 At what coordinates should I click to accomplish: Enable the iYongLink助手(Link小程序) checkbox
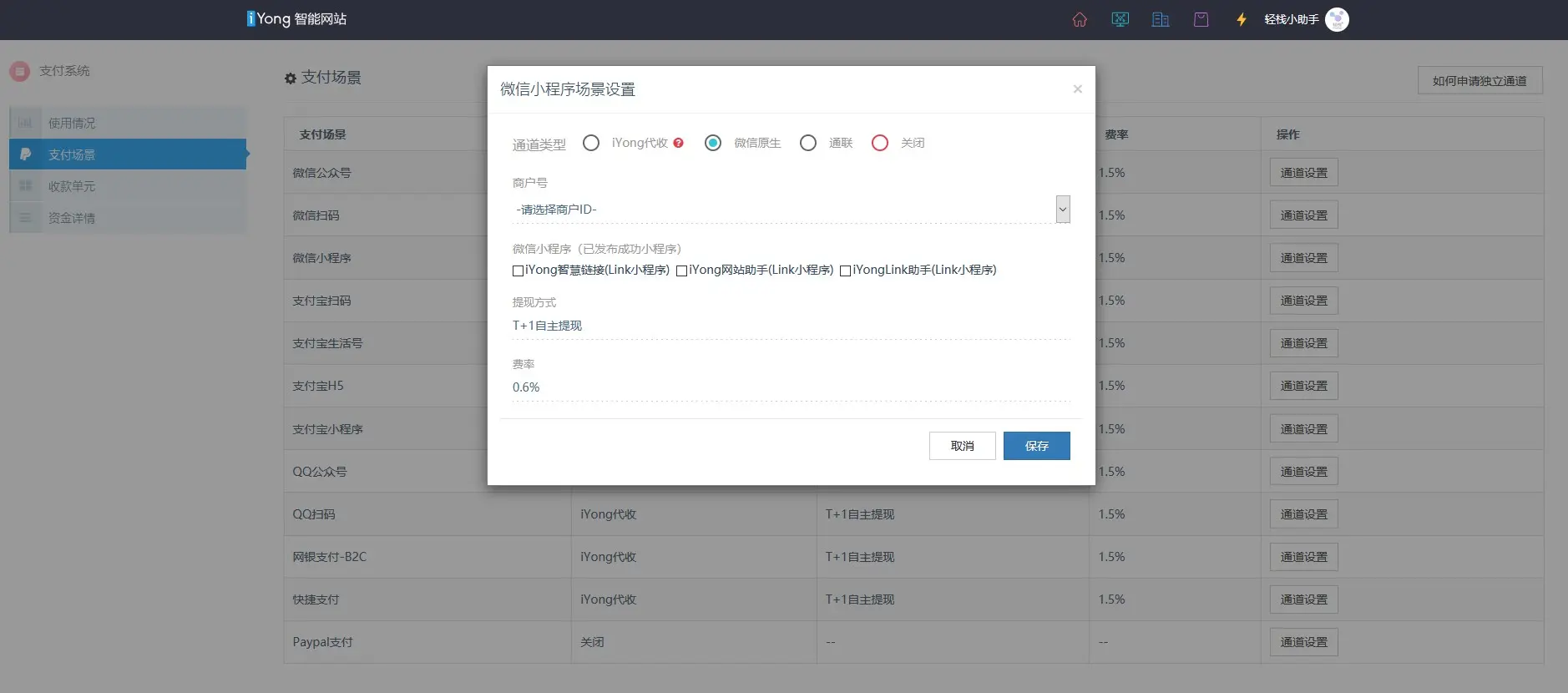[845, 271]
